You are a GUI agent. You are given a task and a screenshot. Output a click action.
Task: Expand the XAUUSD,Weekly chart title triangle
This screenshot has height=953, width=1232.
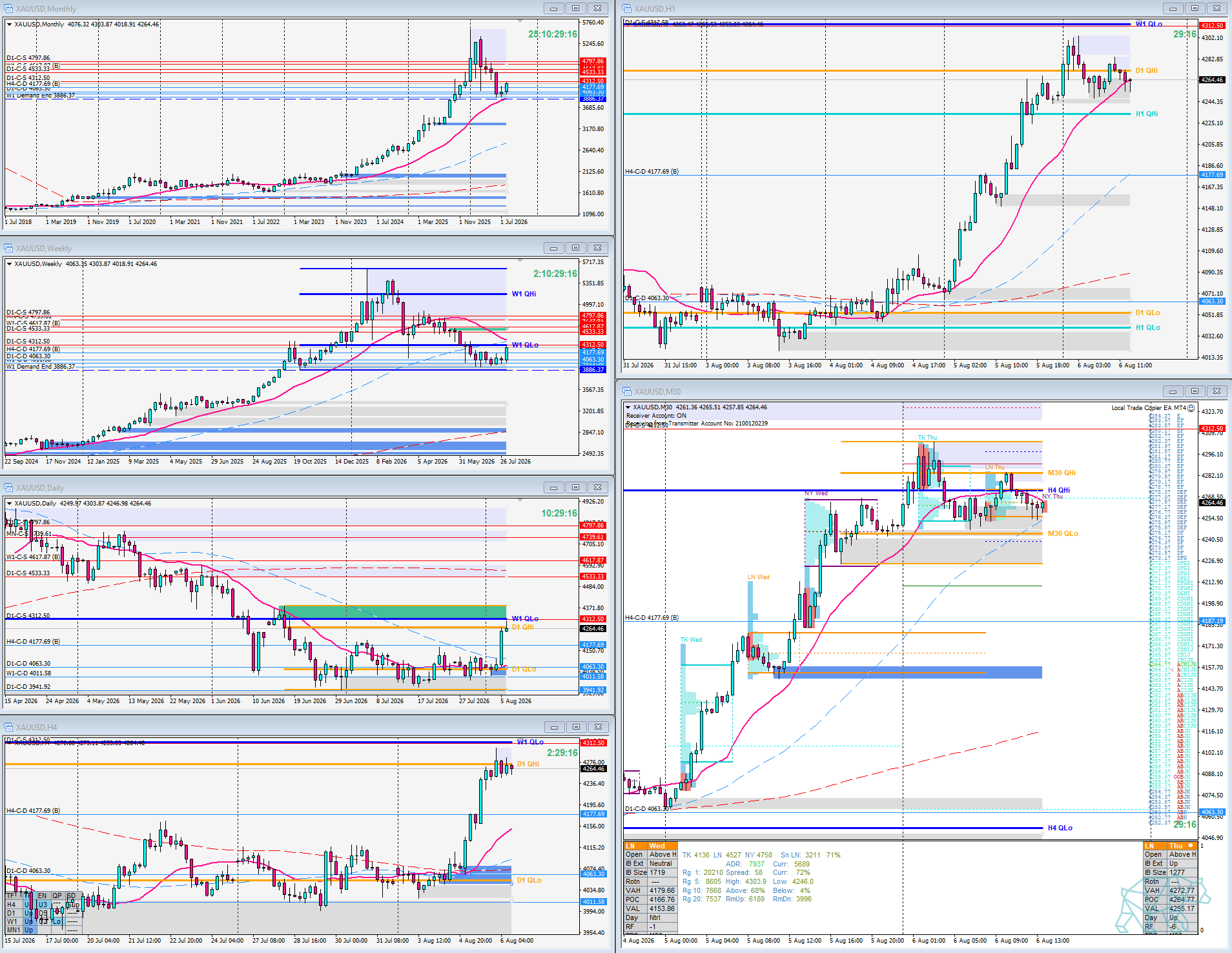pos(9,264)
